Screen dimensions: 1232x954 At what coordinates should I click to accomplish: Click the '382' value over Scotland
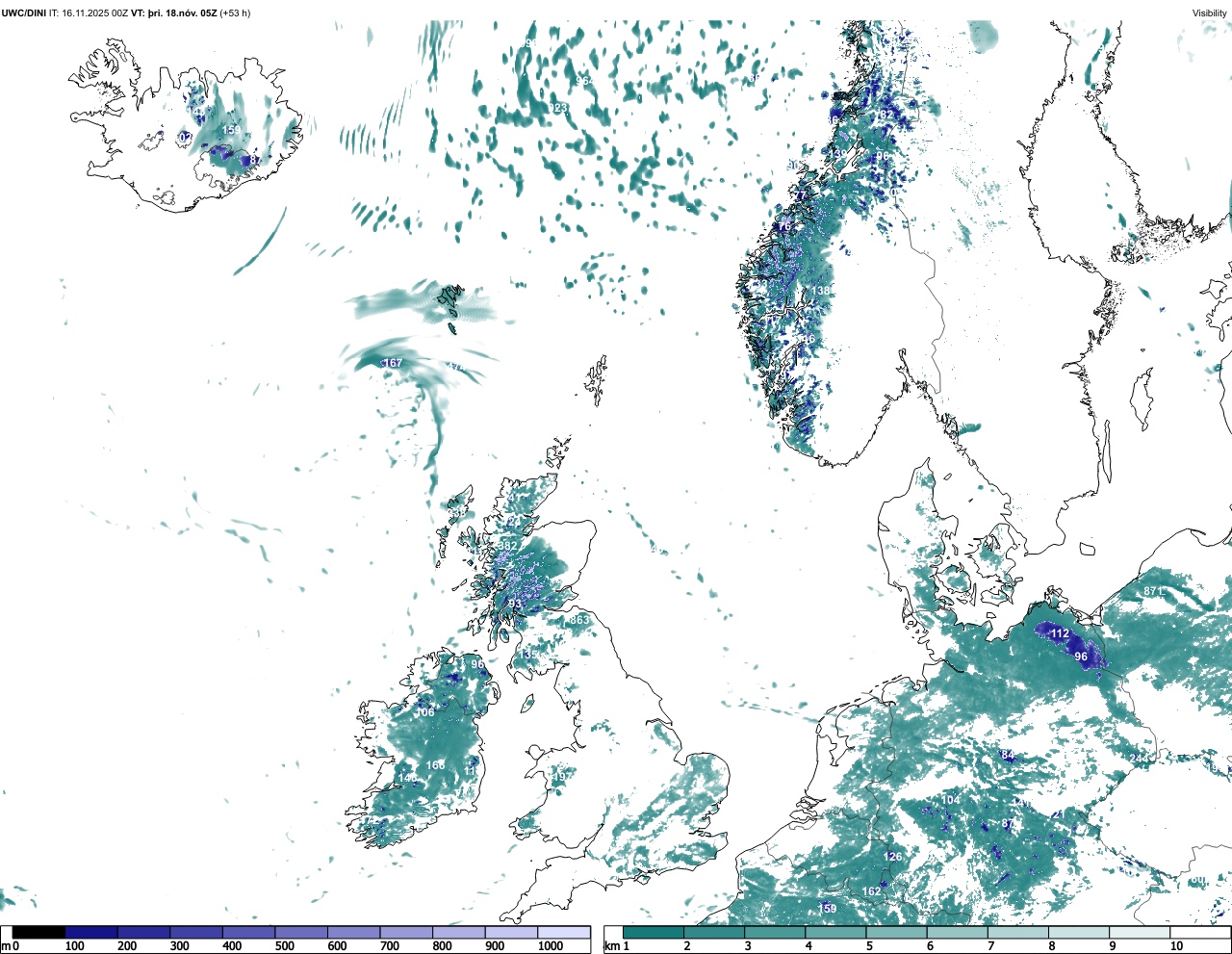(508, 546)
